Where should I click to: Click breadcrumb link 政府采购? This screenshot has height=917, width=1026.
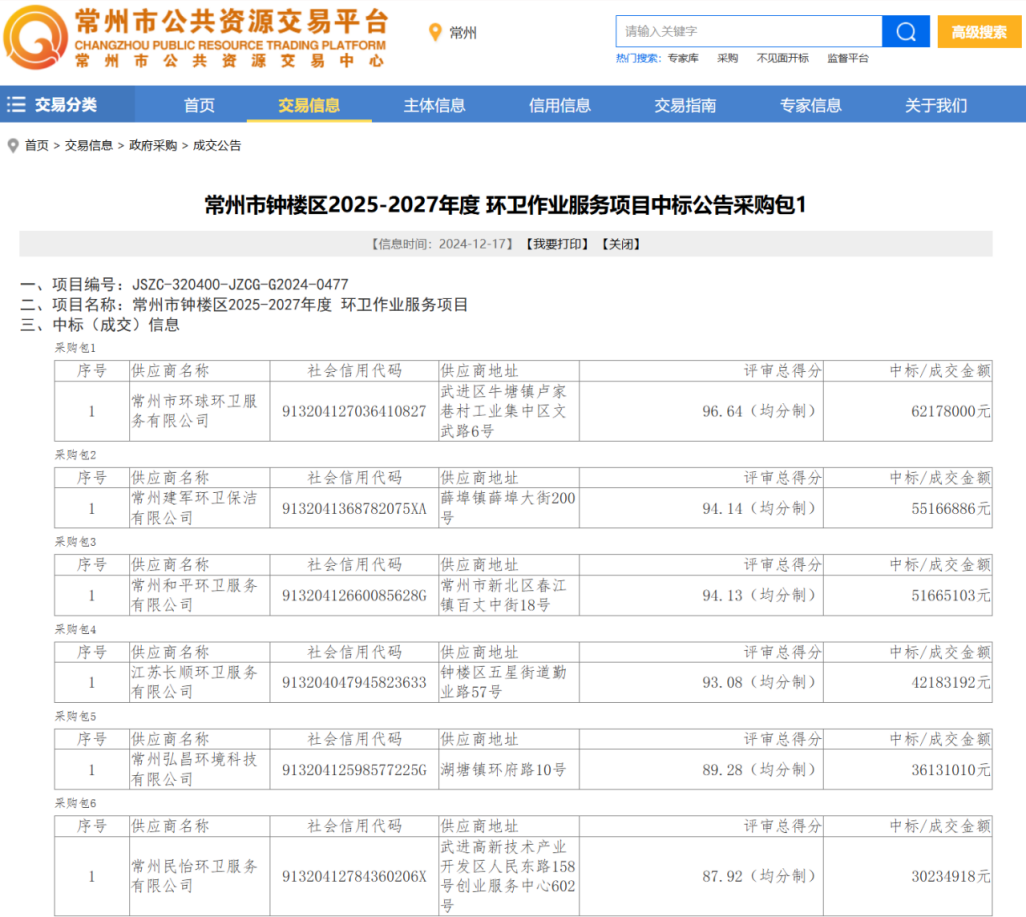(x=153, y=145)
